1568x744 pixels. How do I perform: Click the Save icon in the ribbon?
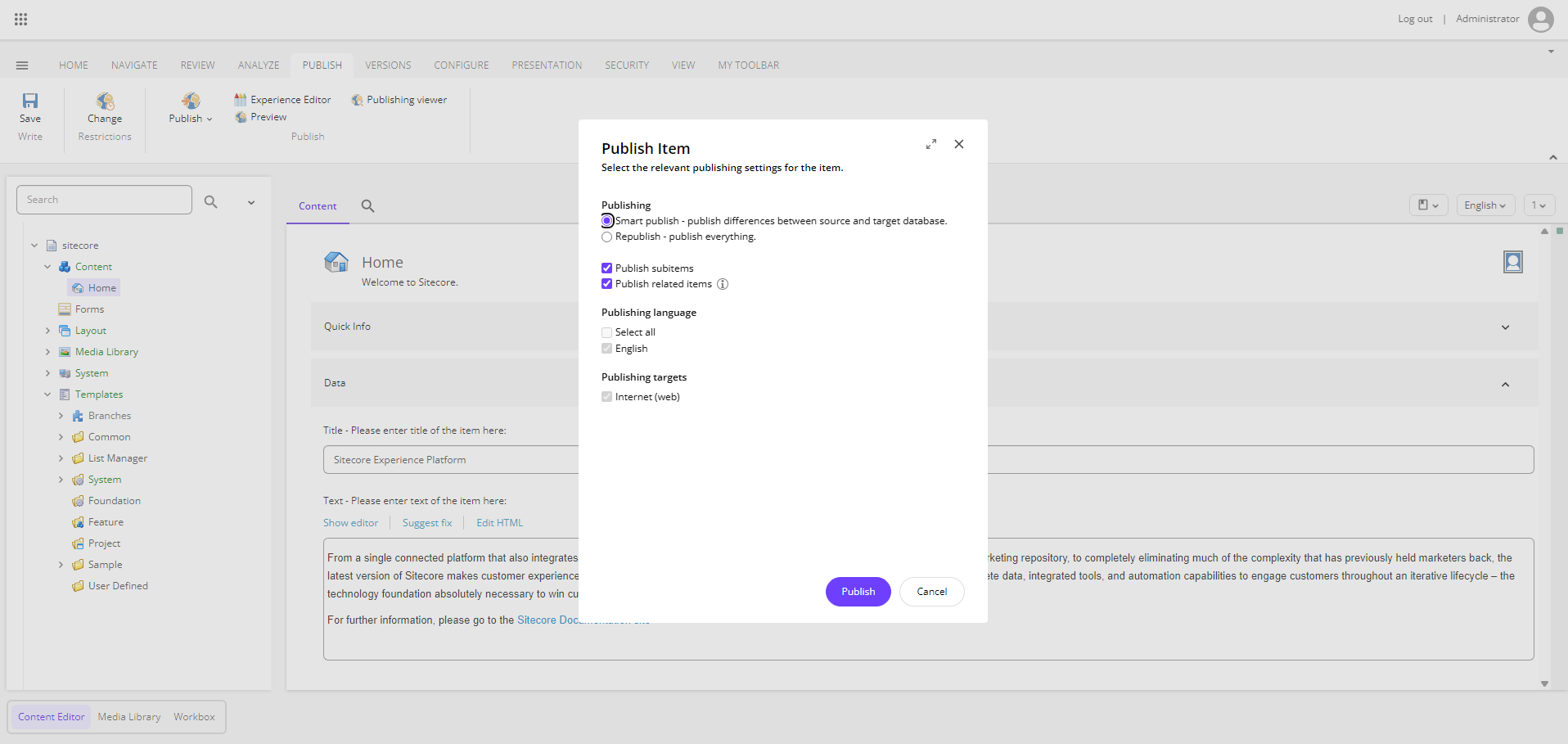click(30, 101)
